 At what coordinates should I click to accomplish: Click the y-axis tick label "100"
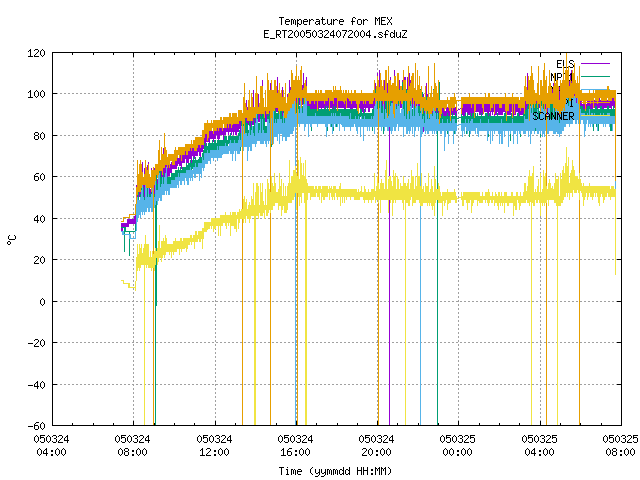click(x=36, y=94)
